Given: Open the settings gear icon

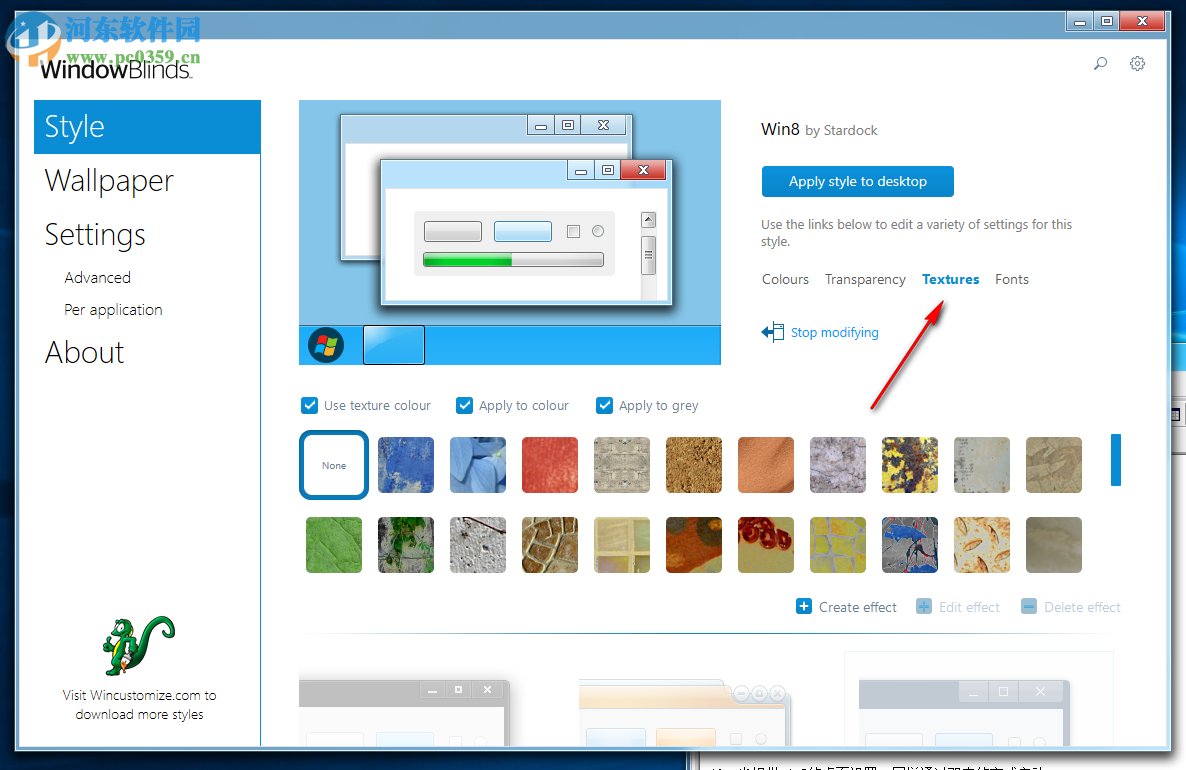Looking at the screenshot, I should tap(1137, 63).
